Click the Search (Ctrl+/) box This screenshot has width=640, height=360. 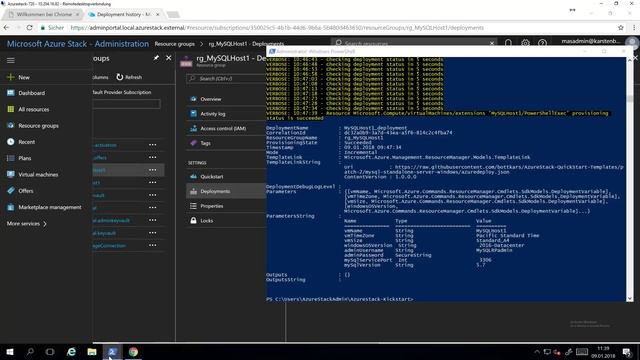[x=227, y=78]
